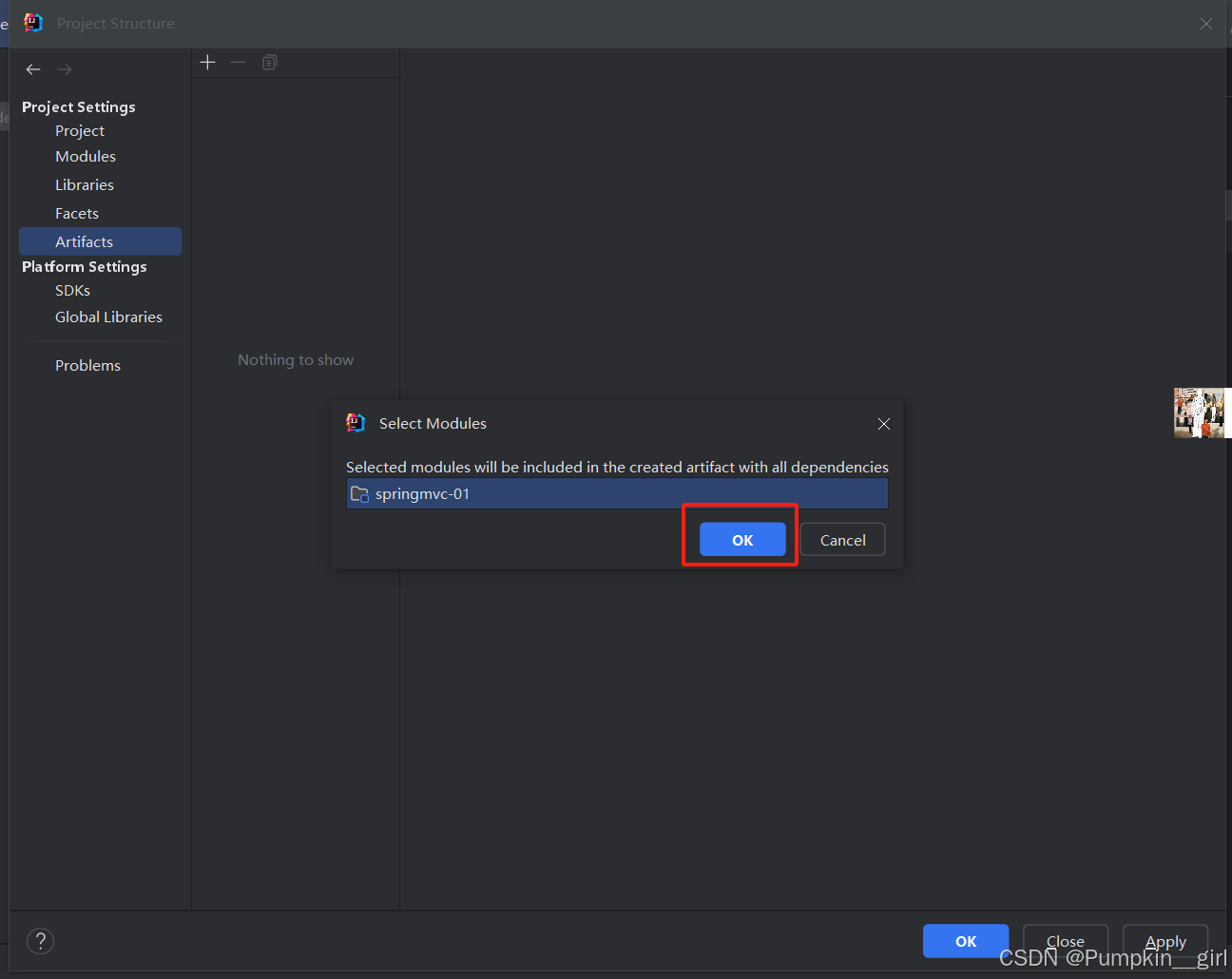This screenshot has height=979, width=1232.
Task: Open the Project settings section
Action: click(x=80, y=131)
